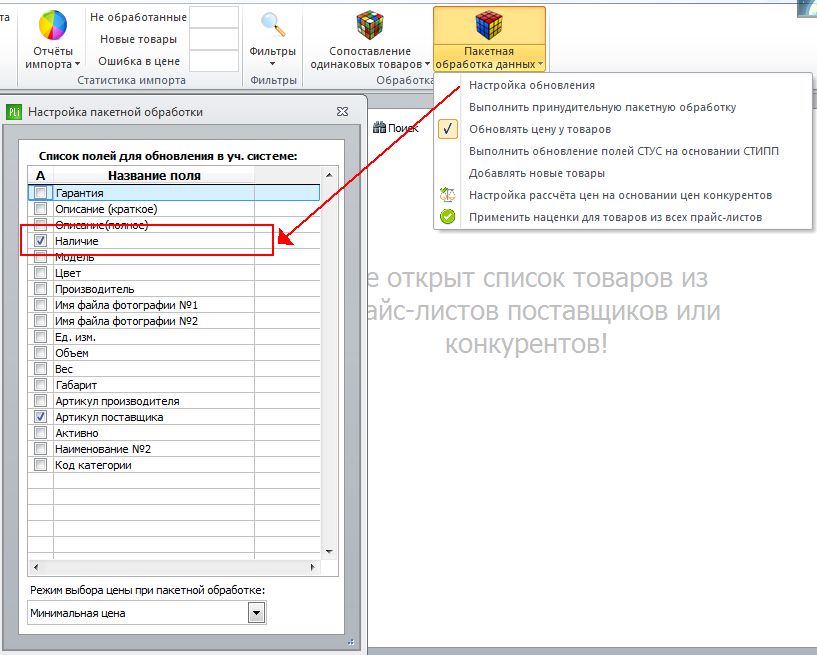This screenshot has width=817, height=655.
Task: Expand Сопоставление одинаковых товаров dropdown arrow
Action: [x=427, y=64]
